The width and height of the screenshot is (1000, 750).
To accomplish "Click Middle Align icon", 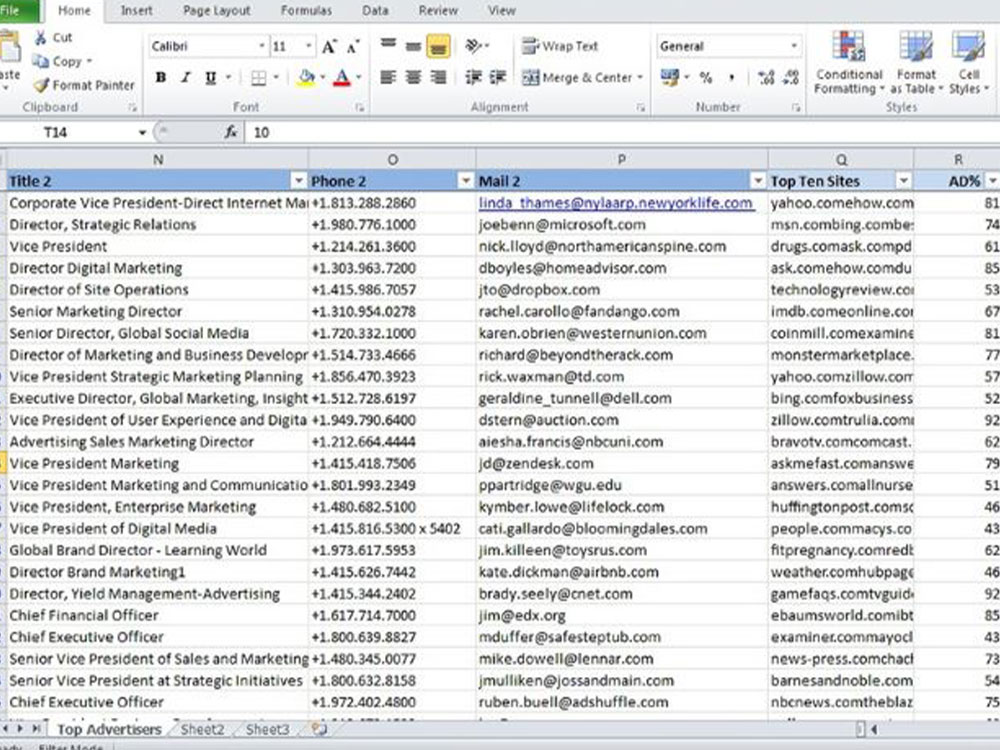I will [x=413, y=46].
